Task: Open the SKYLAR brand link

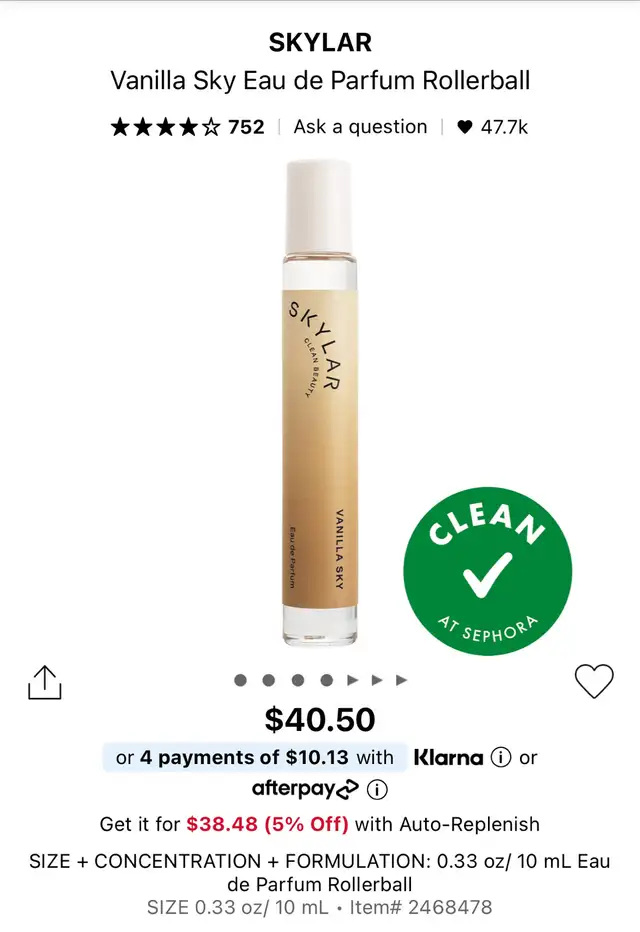Action: [x=320, y=42]
